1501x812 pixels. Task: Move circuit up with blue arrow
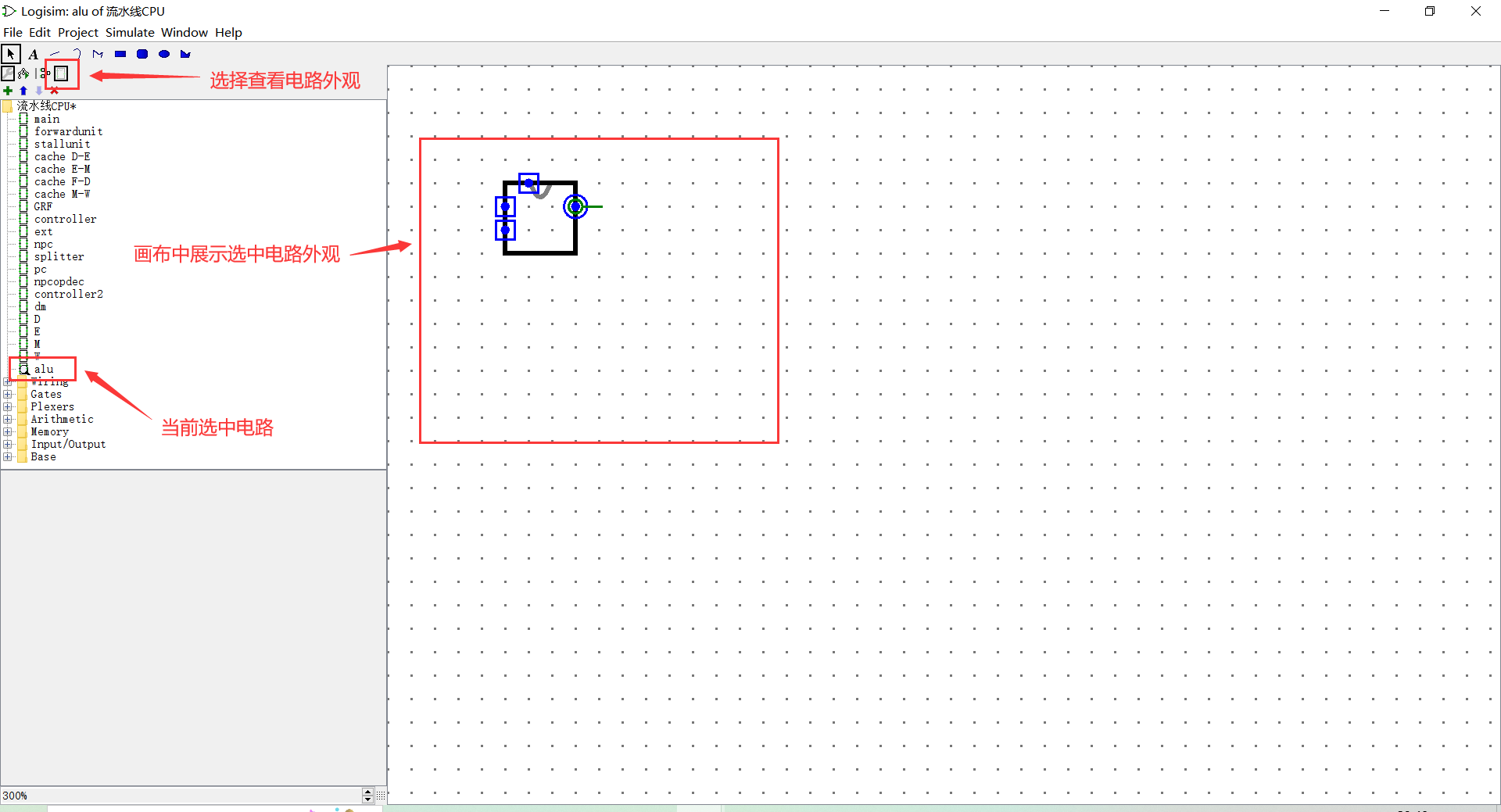tap(23, 91)
